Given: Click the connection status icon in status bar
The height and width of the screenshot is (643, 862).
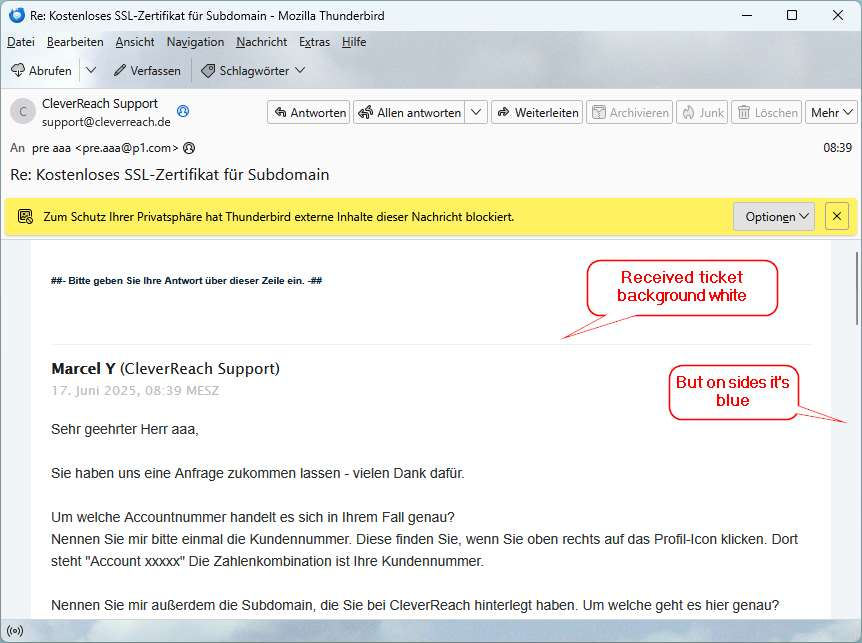Looking at the screenshot, I should pos(15,631).
